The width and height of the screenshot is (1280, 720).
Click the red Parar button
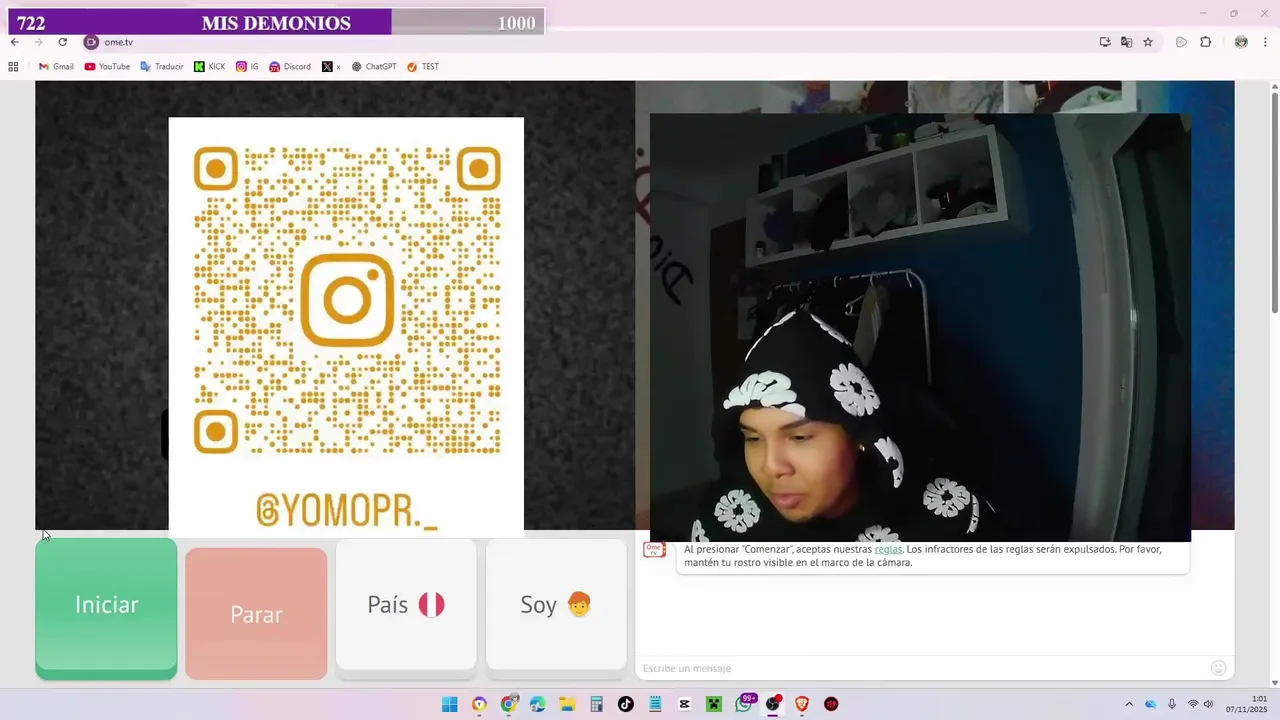coord(256,614)
